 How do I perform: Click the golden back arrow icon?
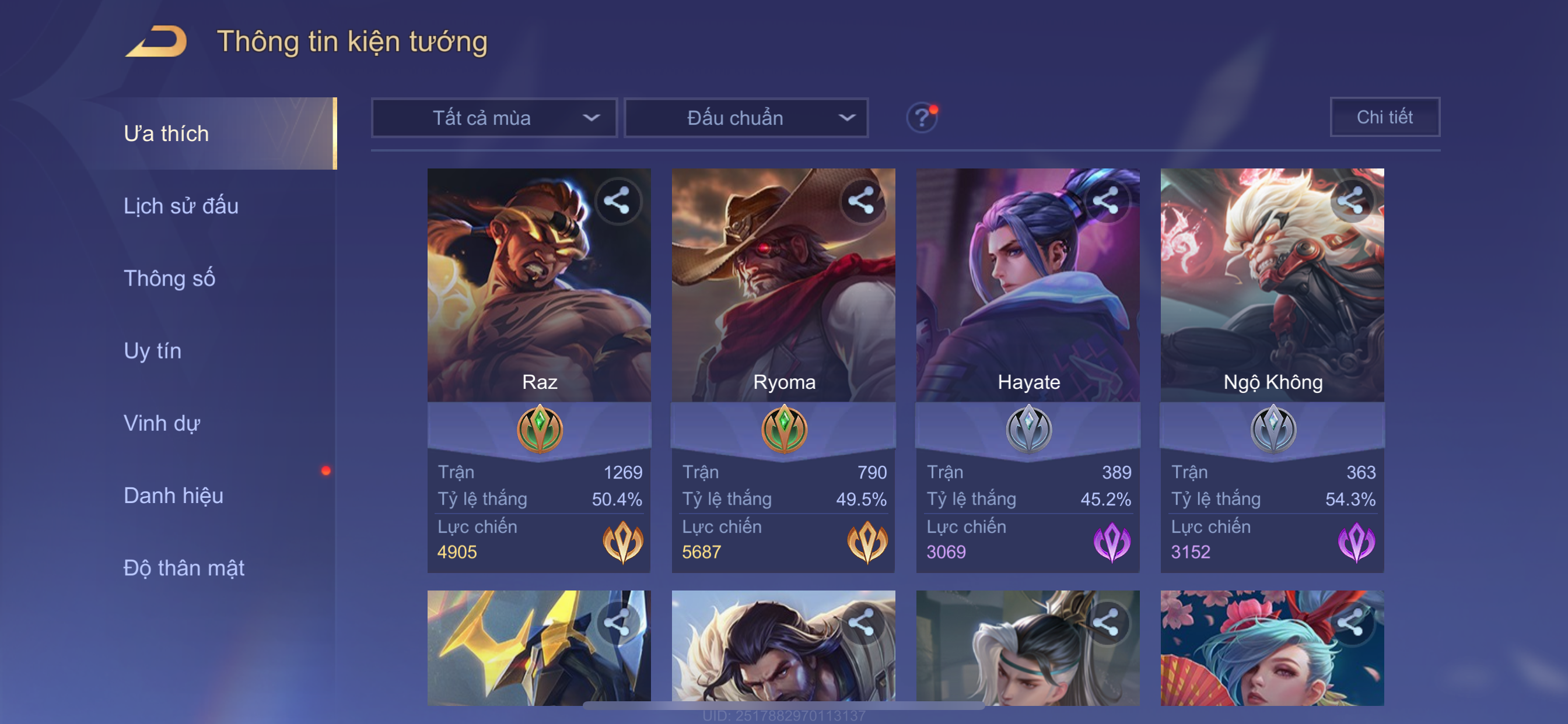[x=156, y=41]
